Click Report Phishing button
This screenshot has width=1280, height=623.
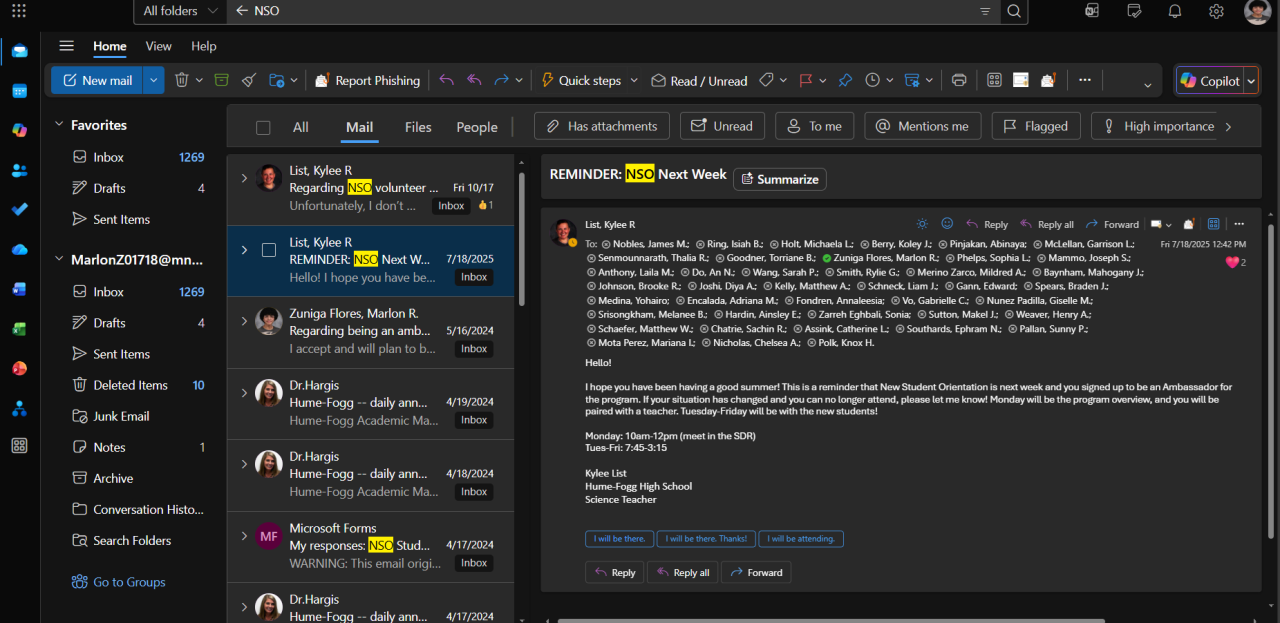(367, 80)
